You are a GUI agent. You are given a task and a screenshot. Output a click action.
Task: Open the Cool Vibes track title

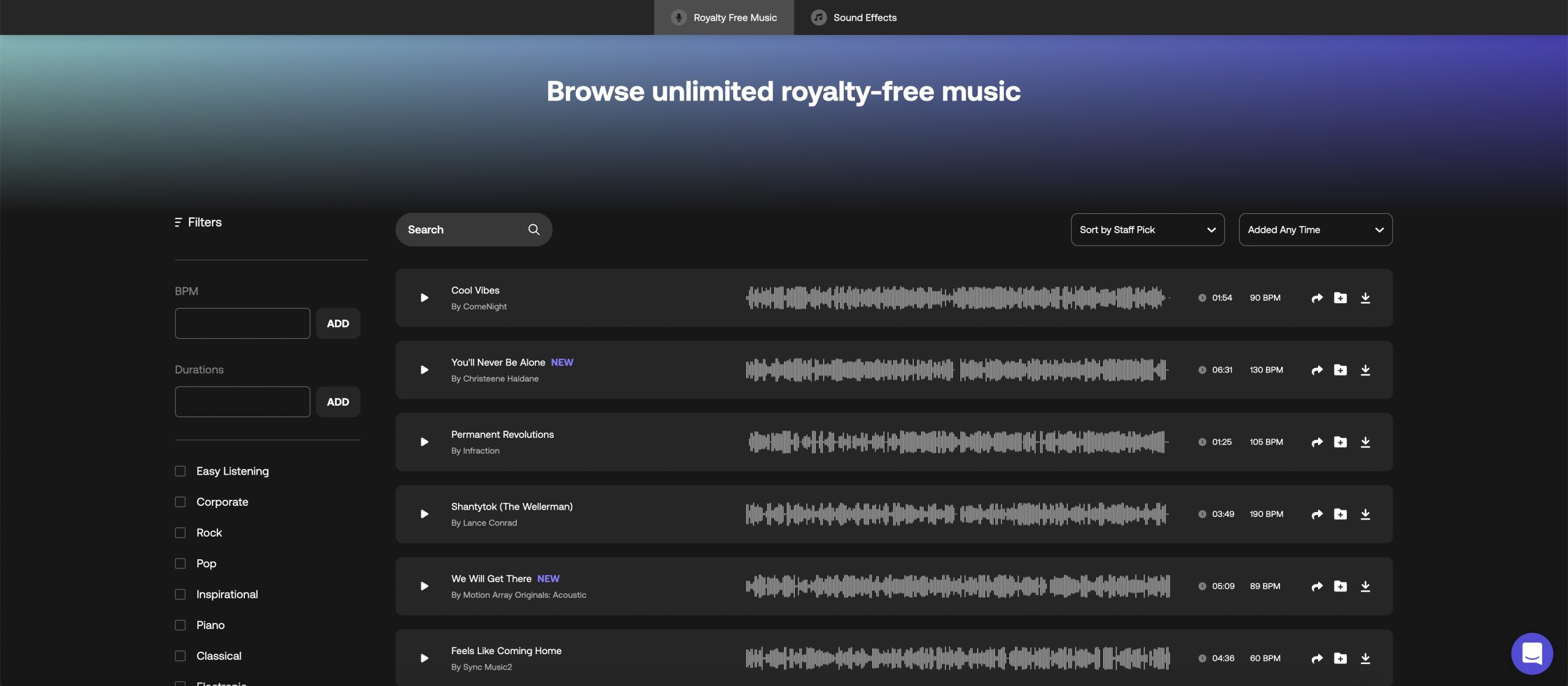(x=475, y=290)
